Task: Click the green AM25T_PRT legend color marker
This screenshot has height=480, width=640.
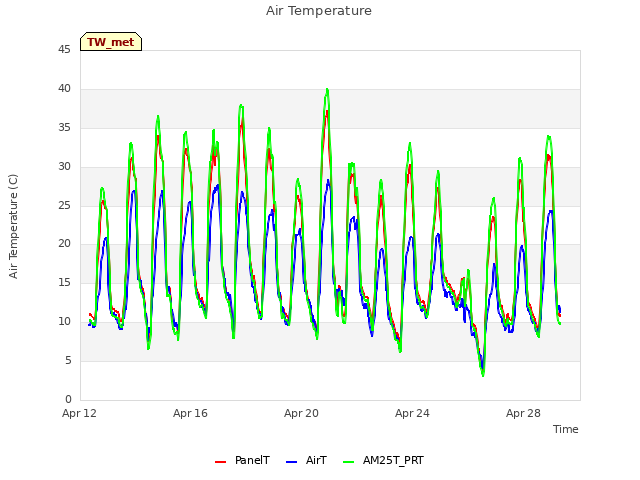Action: pos(349,462)
